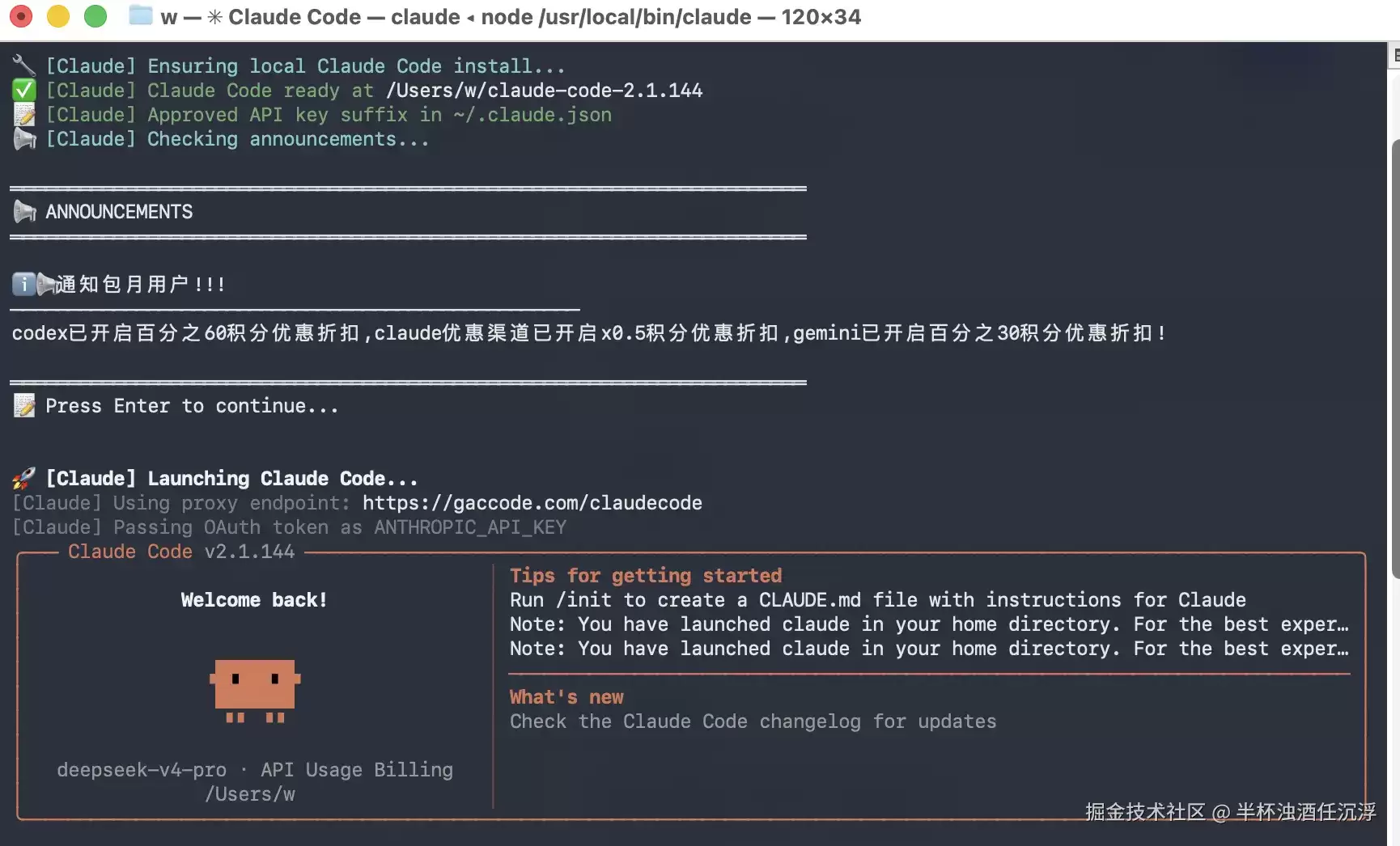This screenshot has height=846, width=1400.
Task: Click the orange Claude mascot pixel art
Action: coord(255,691)
